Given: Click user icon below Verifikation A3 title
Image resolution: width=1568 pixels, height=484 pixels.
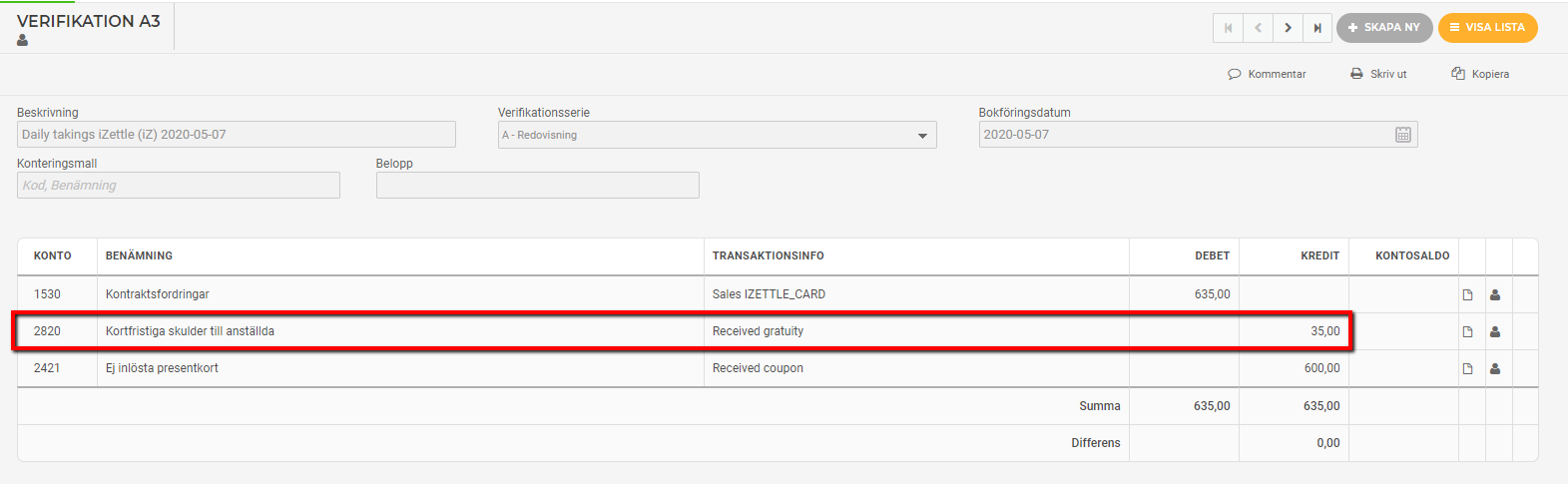Looking at the screenshot, I should pyautogui.click(x=22, y=41).
